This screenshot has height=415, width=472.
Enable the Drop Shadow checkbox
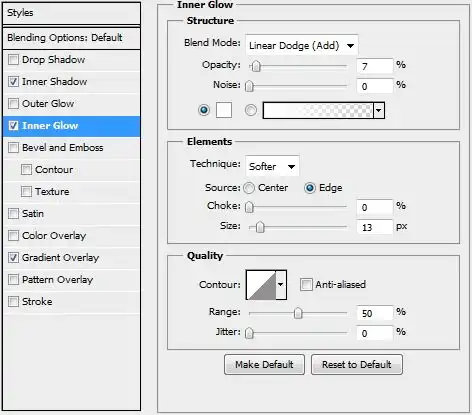[13, 60]
